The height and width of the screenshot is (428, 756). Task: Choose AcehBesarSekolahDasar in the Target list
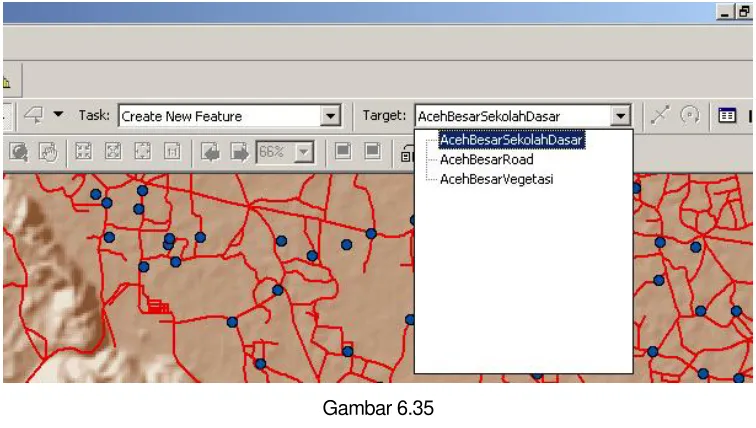tap(511, 140)
